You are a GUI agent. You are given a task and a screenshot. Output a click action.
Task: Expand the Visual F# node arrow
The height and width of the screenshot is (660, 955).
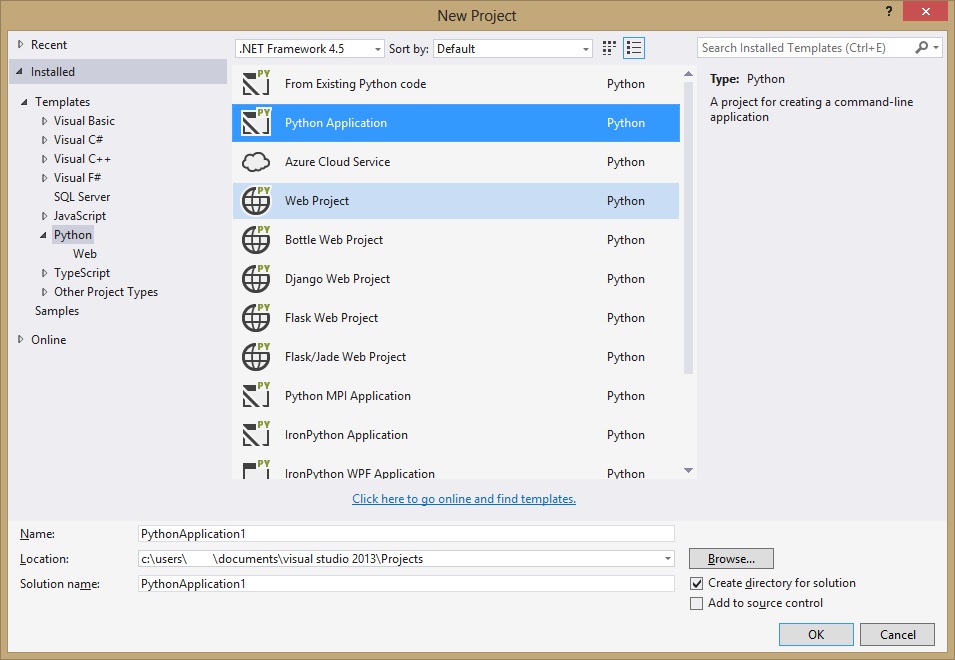click(x=44, y=178)
